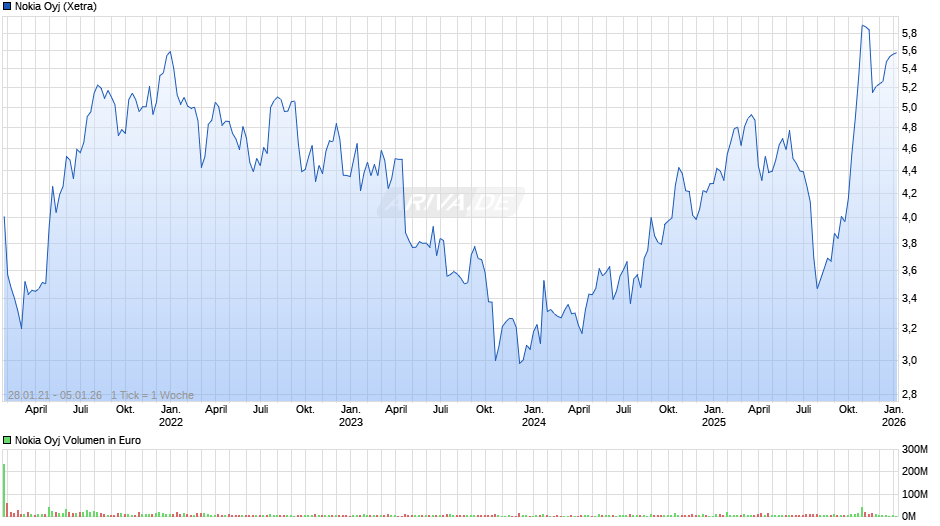This screenshot has width=940, height=526.
Task: Click the 'Nokia Oyj (Xetra)' chart title
Action: coord(56,7)
